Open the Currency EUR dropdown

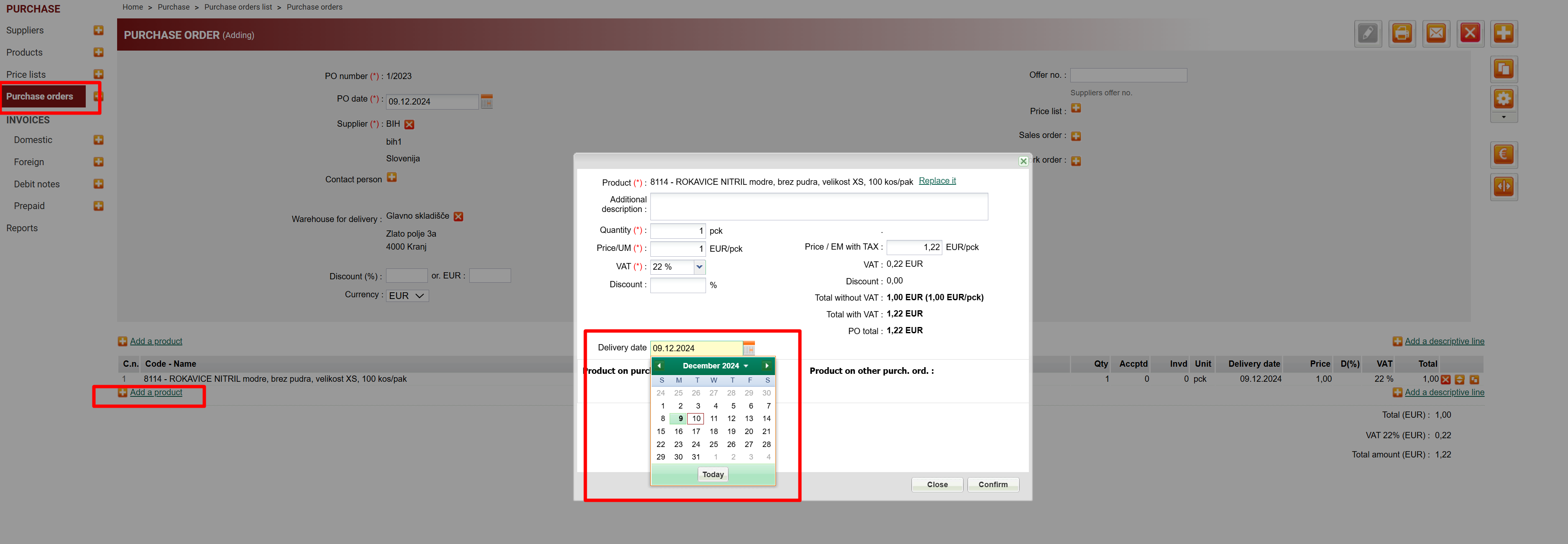(x=407, y=296)
